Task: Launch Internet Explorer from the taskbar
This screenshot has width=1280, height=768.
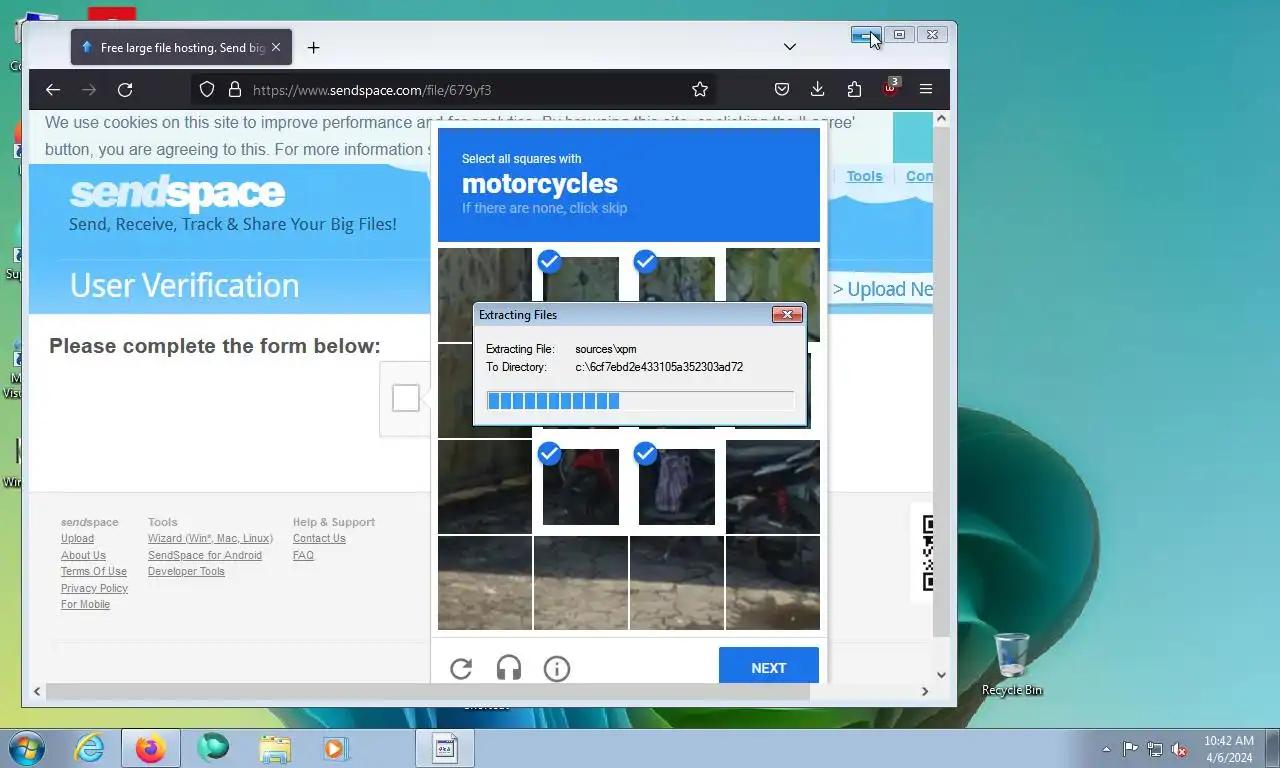Action: 89,748
